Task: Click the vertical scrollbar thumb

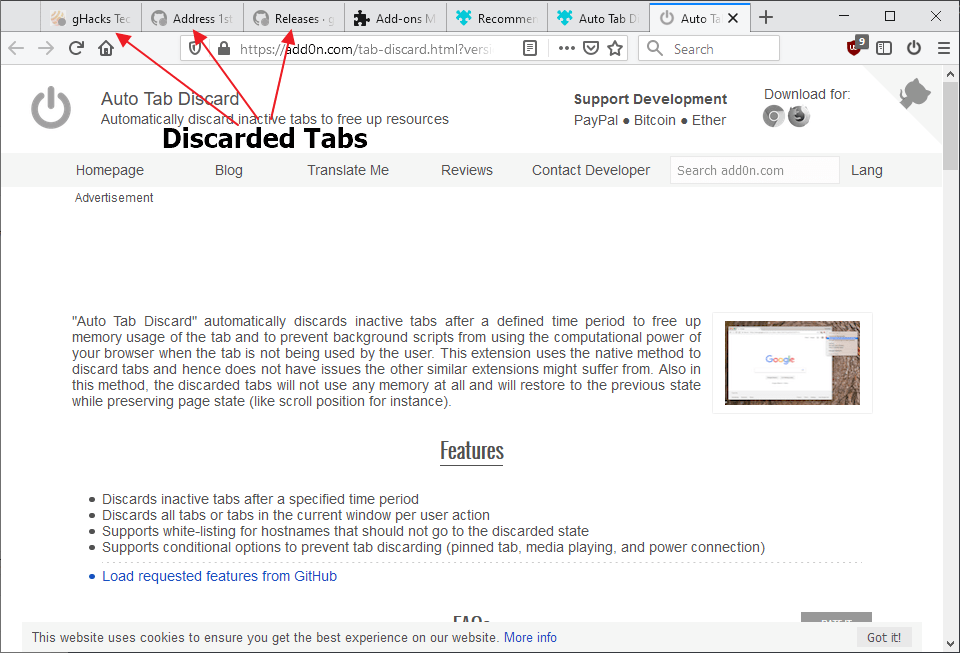Action: click(x=950, y=125)
